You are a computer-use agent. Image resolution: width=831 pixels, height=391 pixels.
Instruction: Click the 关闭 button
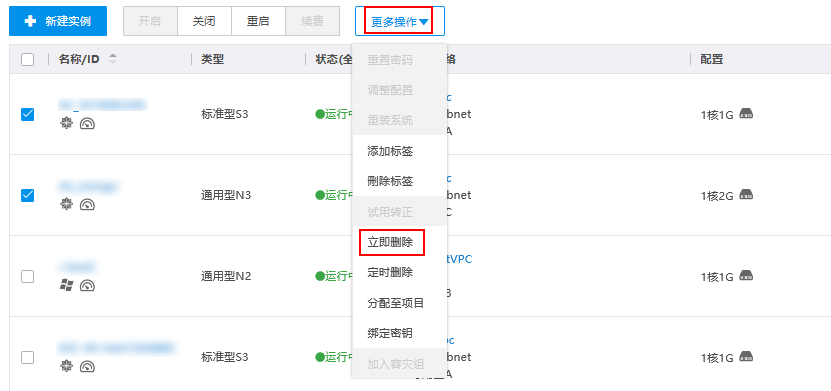point(204,21)
